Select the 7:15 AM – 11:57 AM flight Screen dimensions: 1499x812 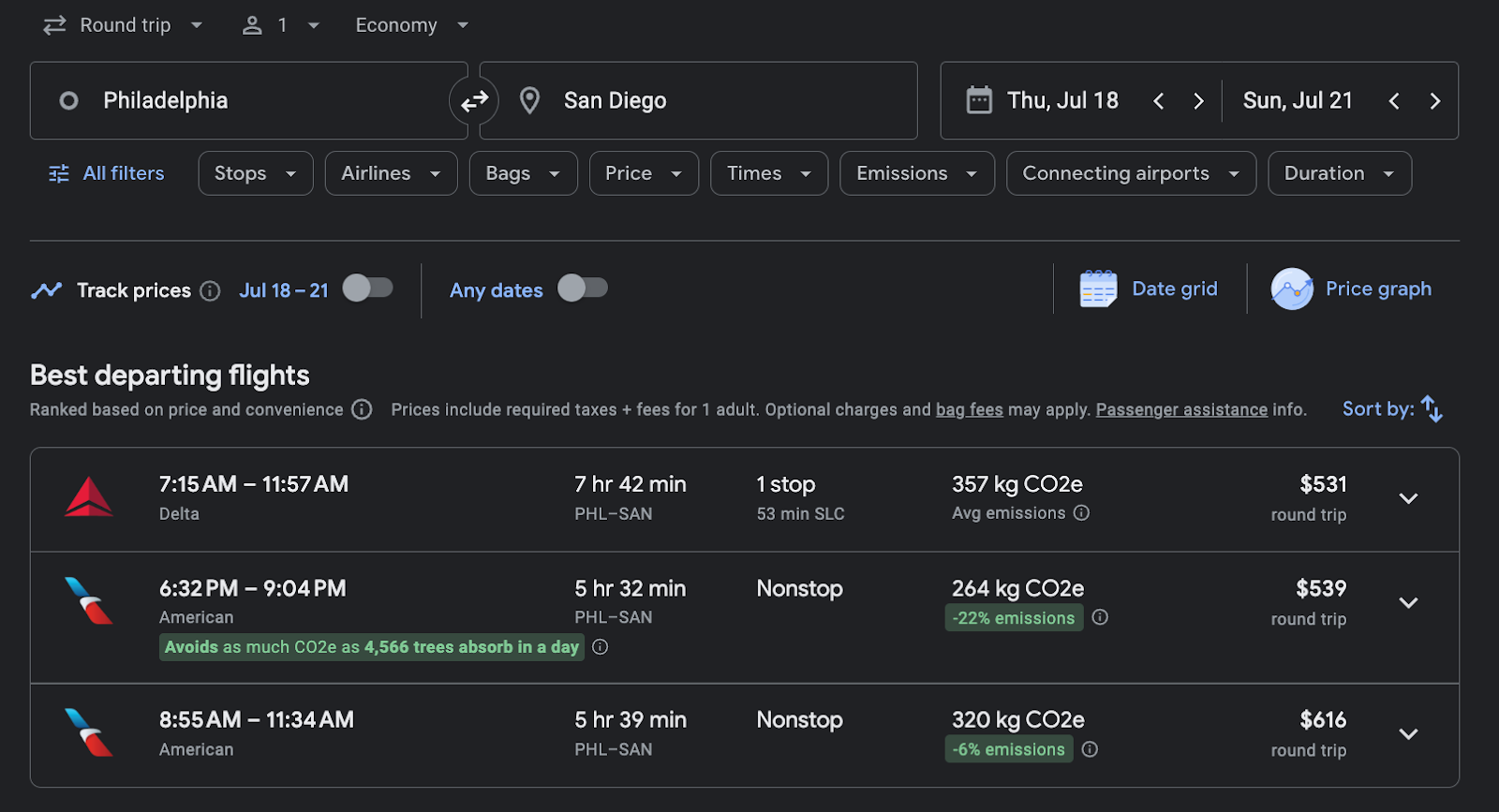click(x=745, y=499)
